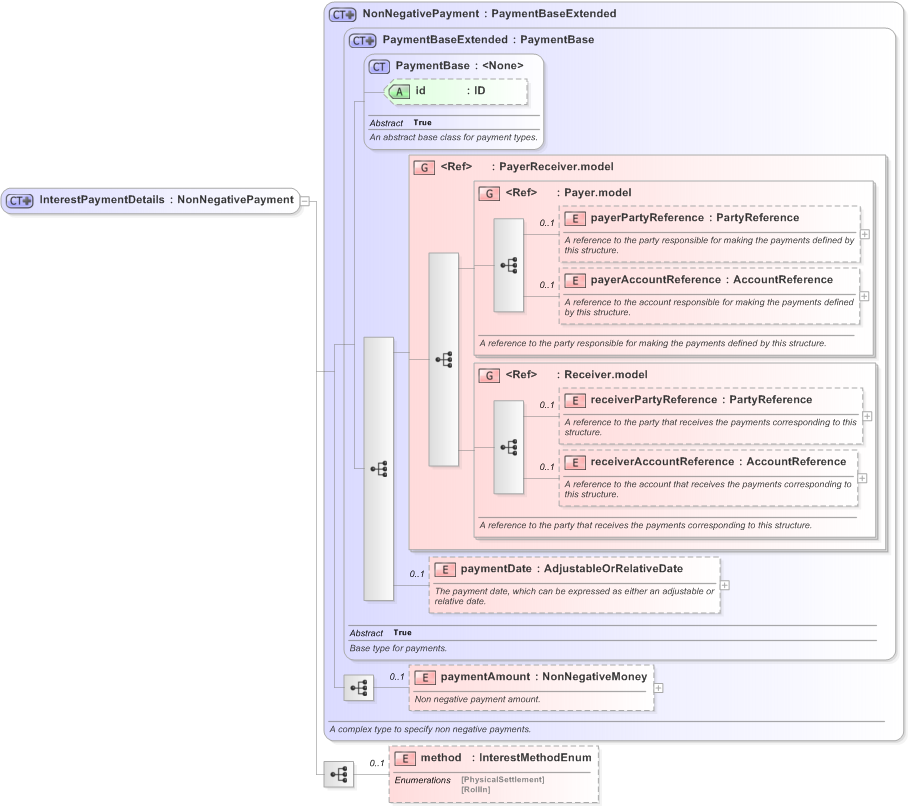The width and height of the screenshot is (908, 807).
Task: Expand the payerPartyReference element
Action: point(865,234)
